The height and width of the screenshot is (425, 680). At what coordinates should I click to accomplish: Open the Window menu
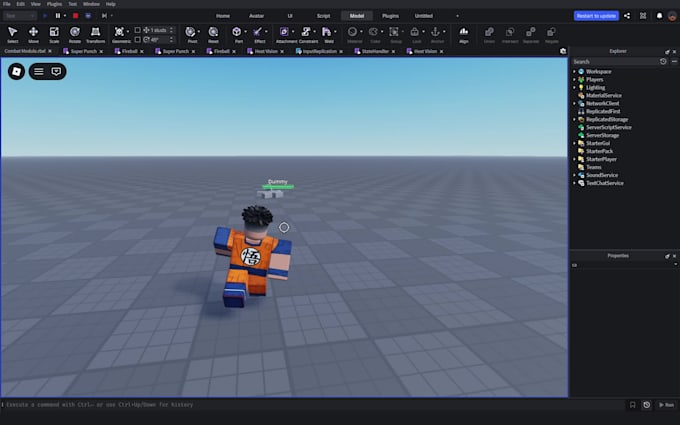click(91, 4)
